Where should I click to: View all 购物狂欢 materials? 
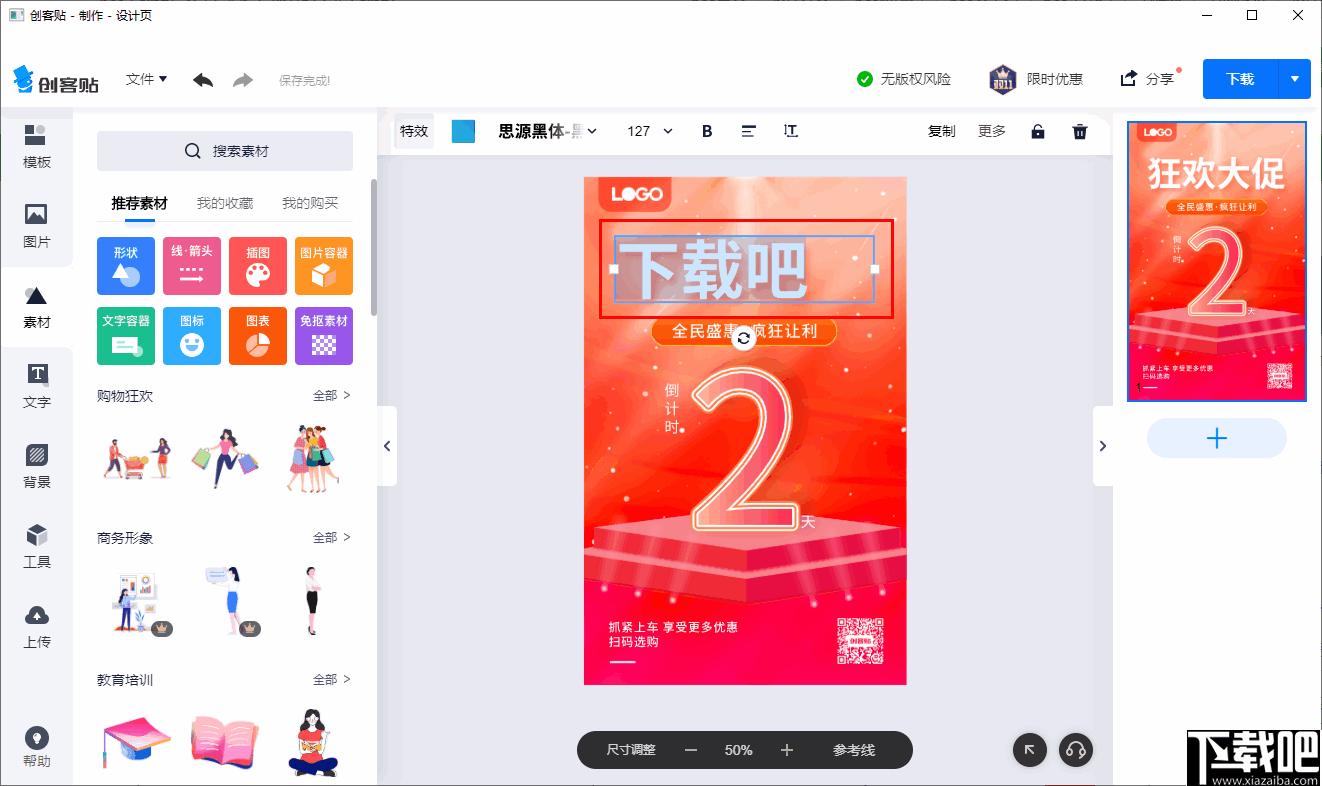(x=332, y=396)
